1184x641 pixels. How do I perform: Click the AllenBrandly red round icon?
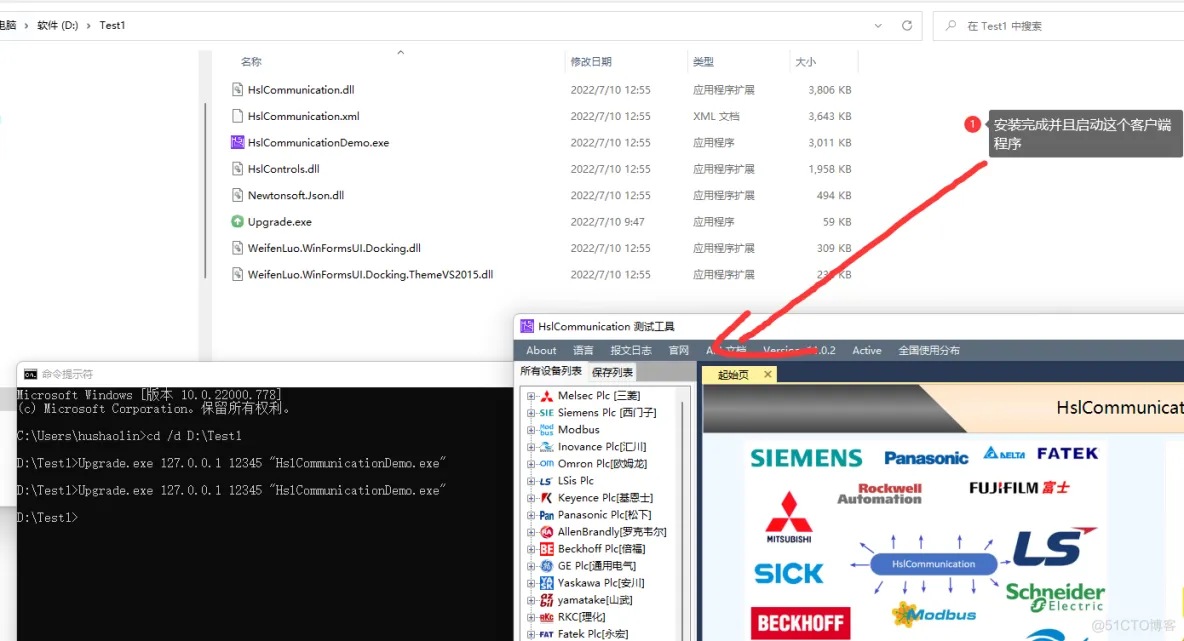click(x=547, y=532)
